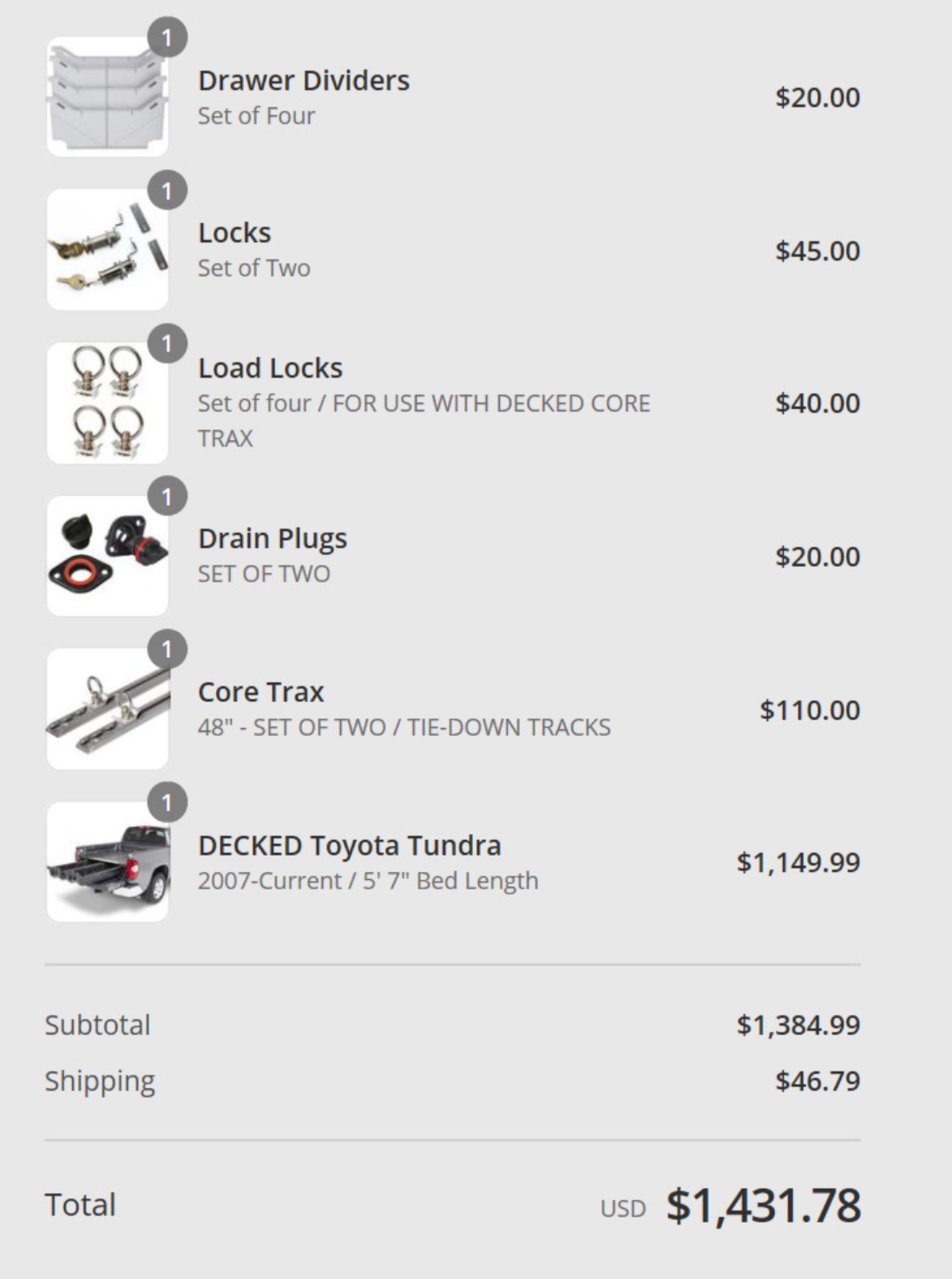952x1279 pixels.
Task: Click the Subtotal amount $1,384.99
Action: coord(798,1025)
